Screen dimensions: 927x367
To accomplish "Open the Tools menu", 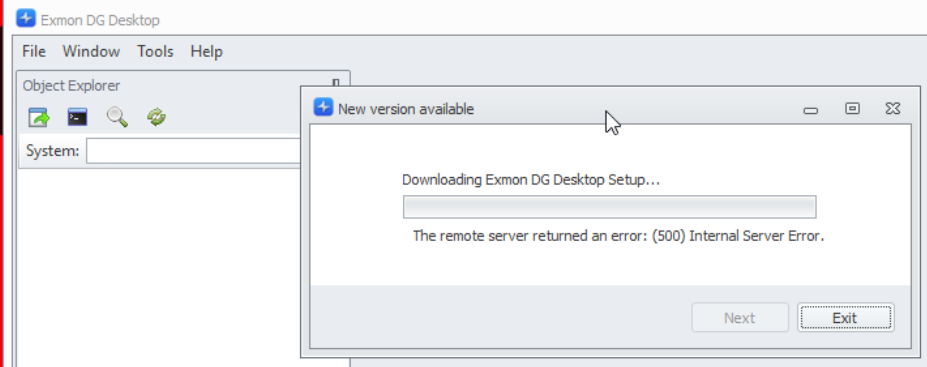I will [155, 51].
